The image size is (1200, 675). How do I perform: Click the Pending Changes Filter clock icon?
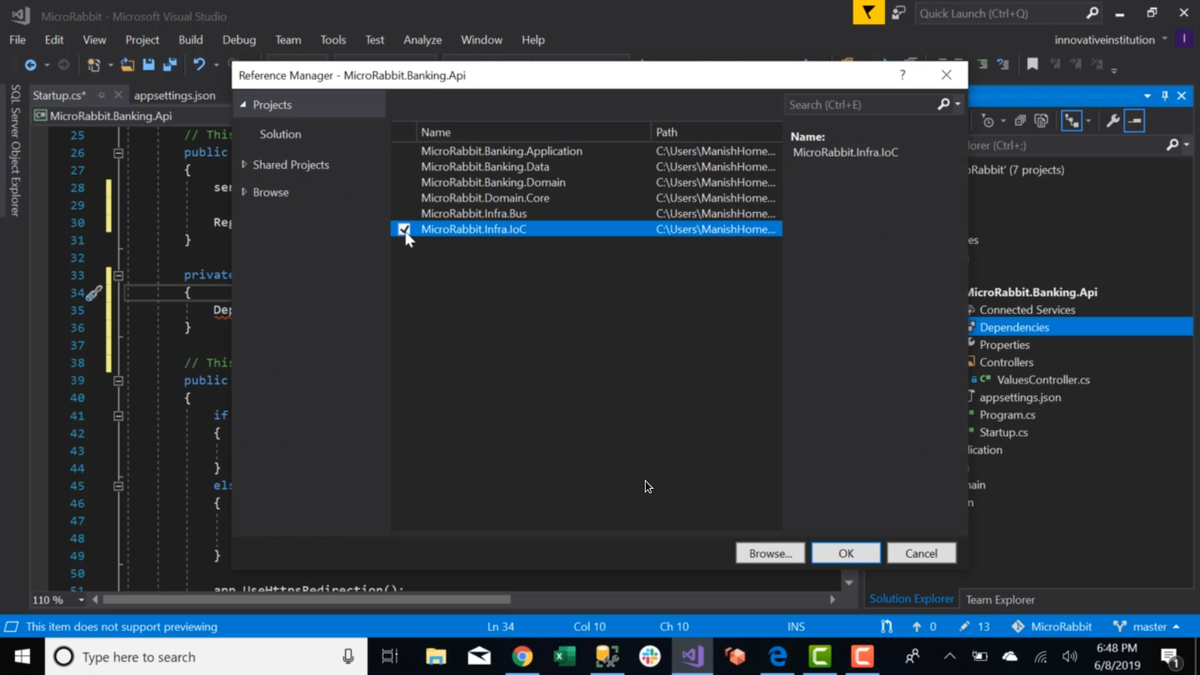click(x=988, y=121)
